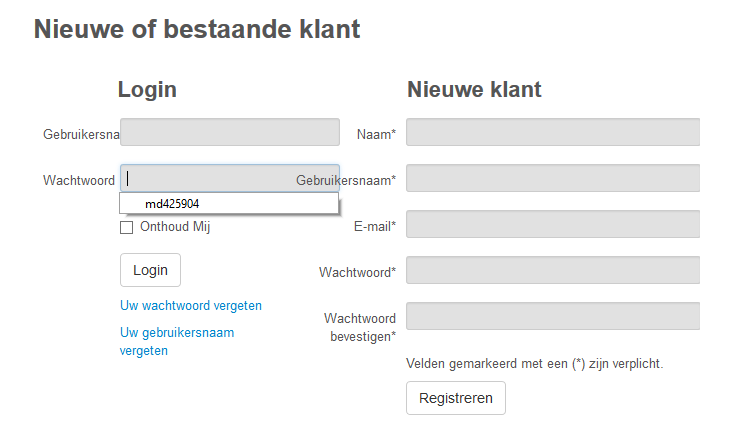Screen dimensions: 735x424
Task: Click the Gebruikersnaam field under Login
Action: pyautogui.click(x=230, y=133)
